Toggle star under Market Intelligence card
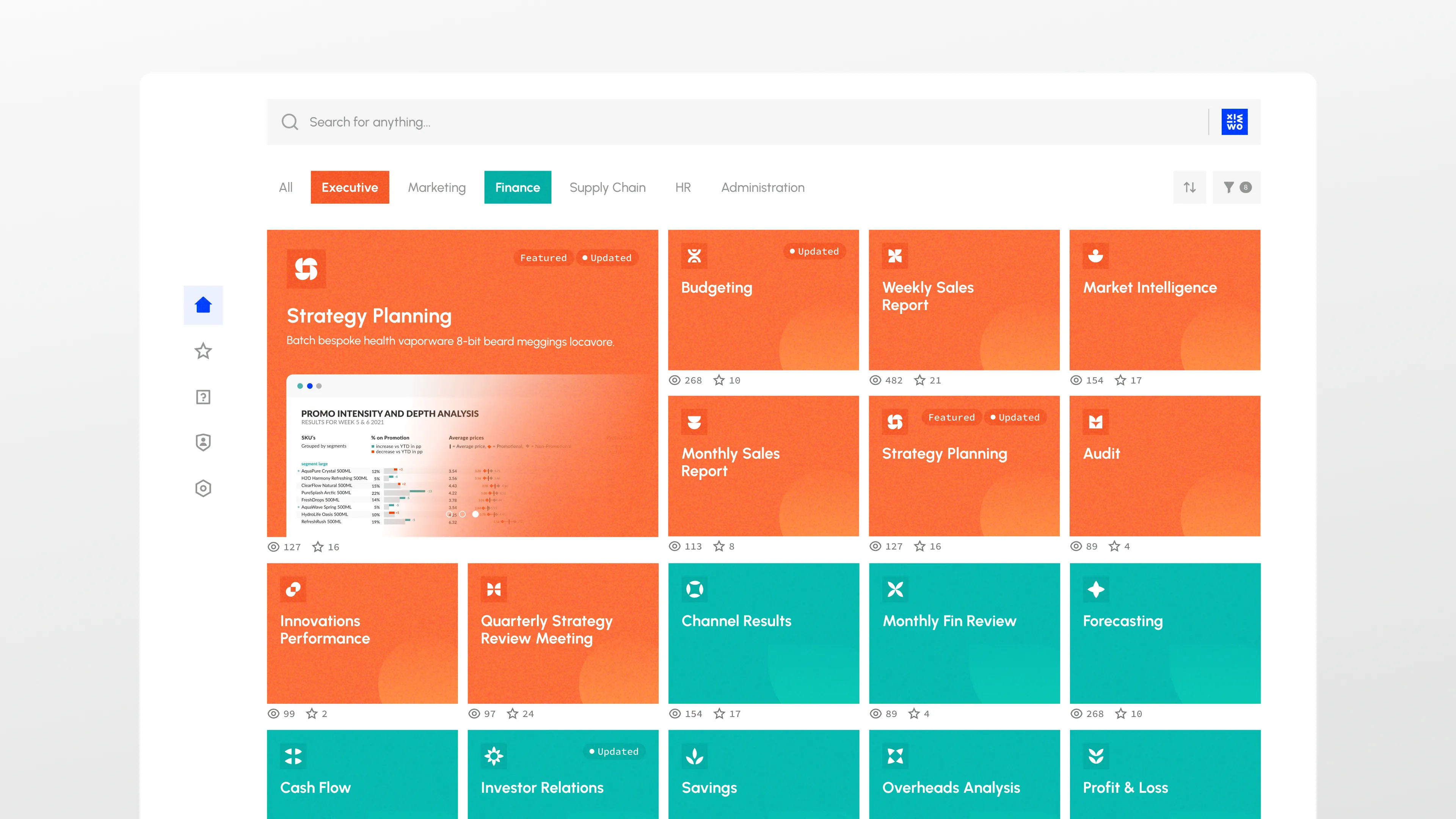This screenshot has width=1456, height=819. pos(1120,380)
